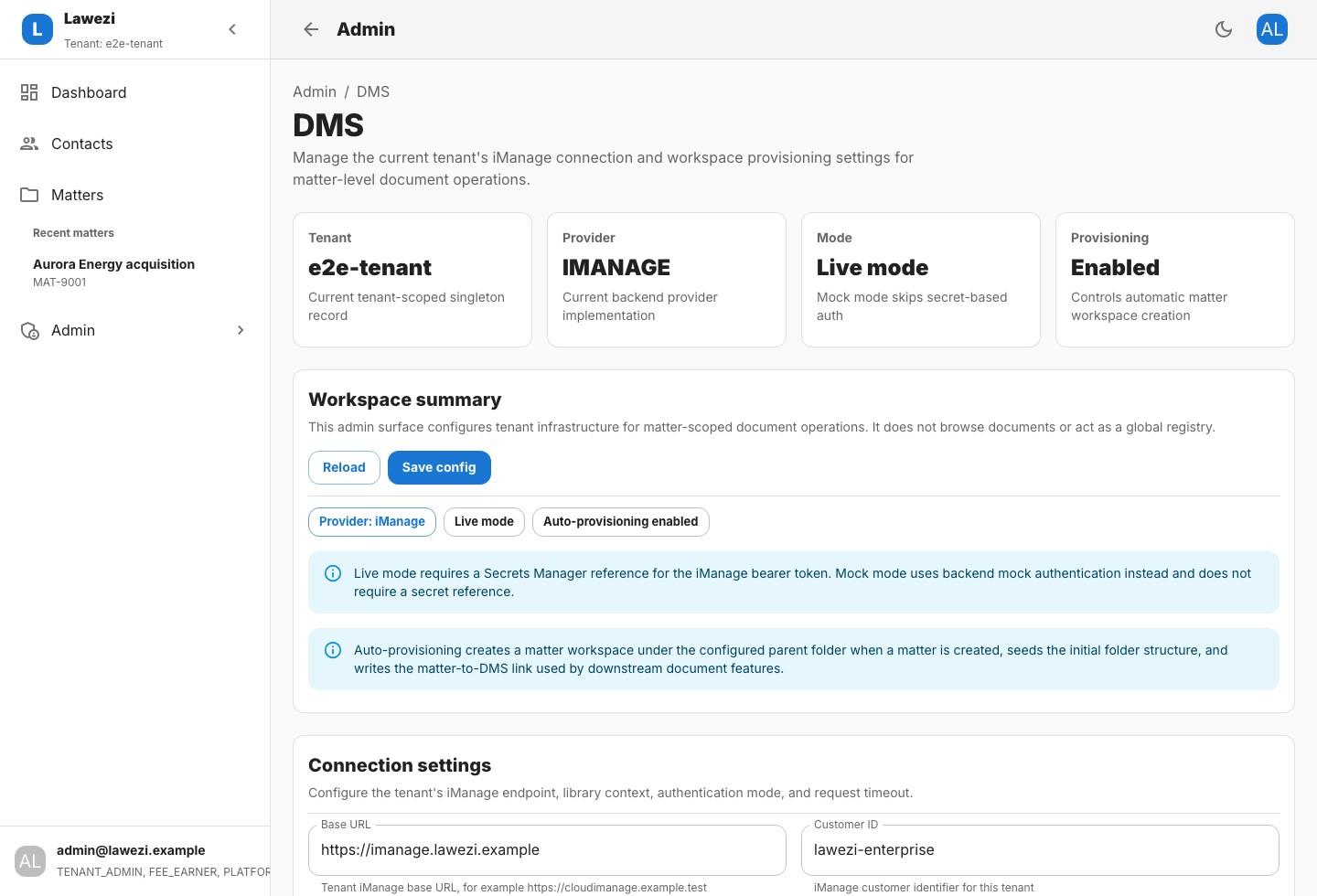Click the Provider IMANAGE card
This screenshot has width=1317, height=896.
[x=667, y=280]
